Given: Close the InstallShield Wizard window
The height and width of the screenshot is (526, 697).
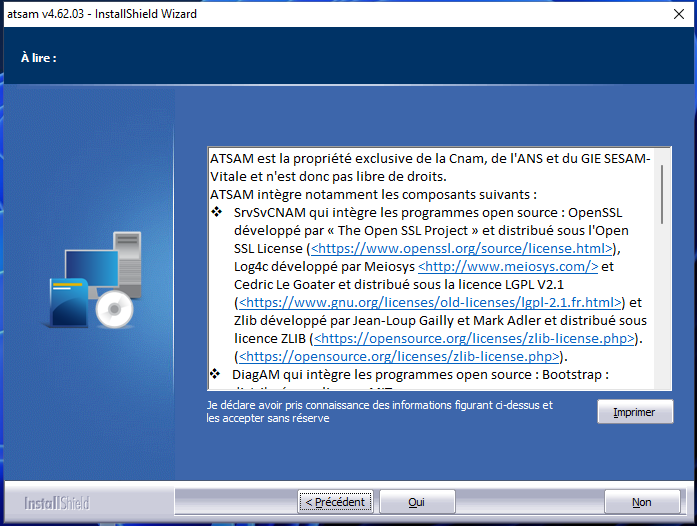Looking at the screenshot, I should click(x=674, y=14).
